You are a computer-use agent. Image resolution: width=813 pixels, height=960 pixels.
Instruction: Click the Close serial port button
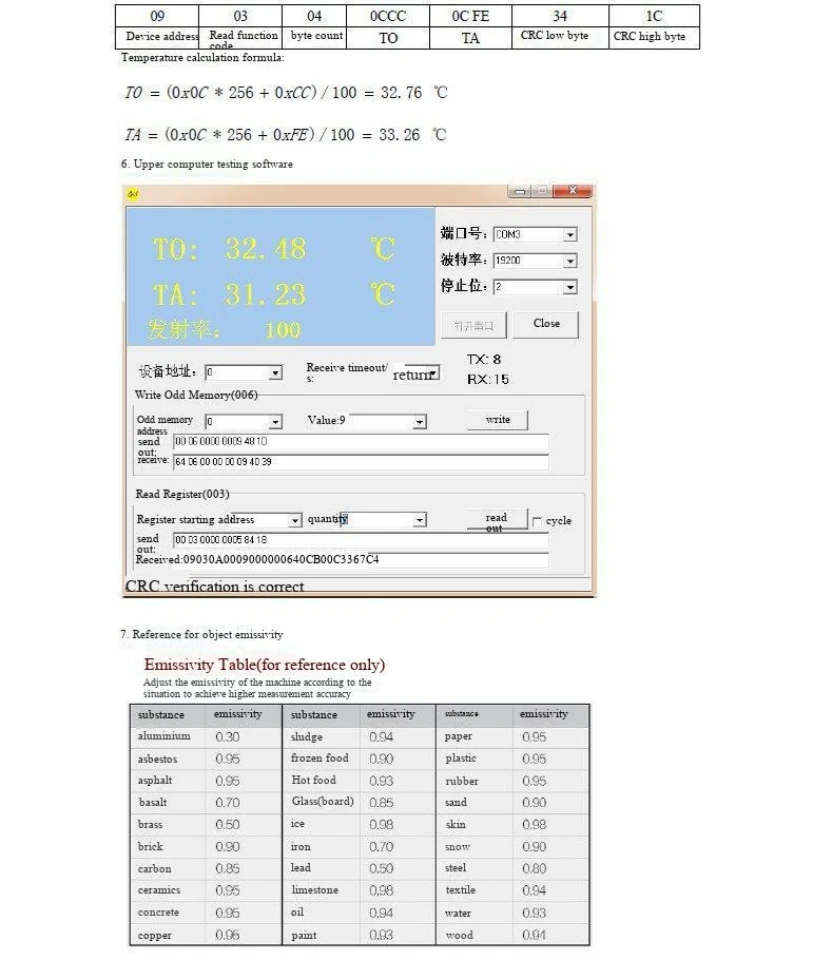point(546,324)
